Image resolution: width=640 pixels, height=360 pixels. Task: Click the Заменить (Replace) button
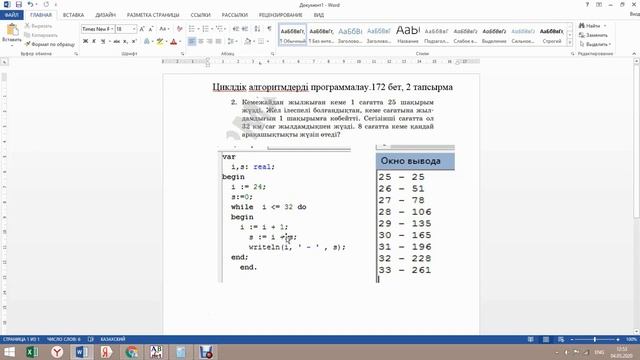593,35
